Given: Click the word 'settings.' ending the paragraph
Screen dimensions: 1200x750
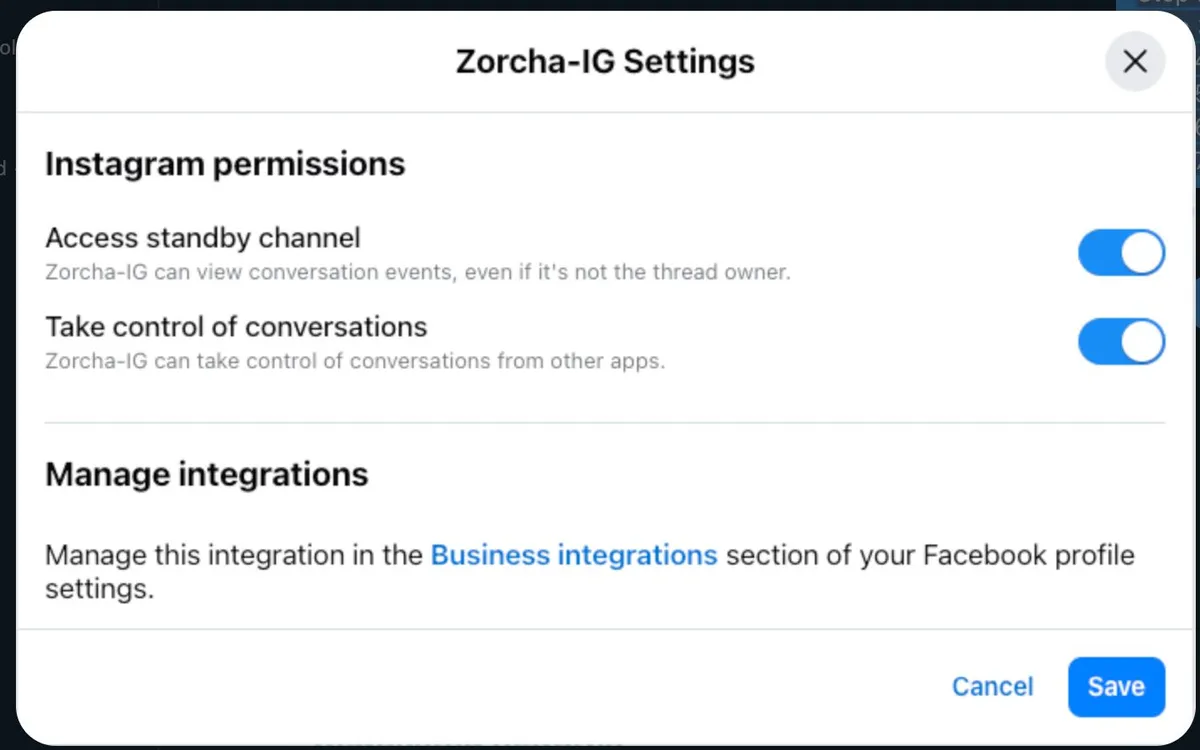Looking at the screenshot, I should [100, 589].
